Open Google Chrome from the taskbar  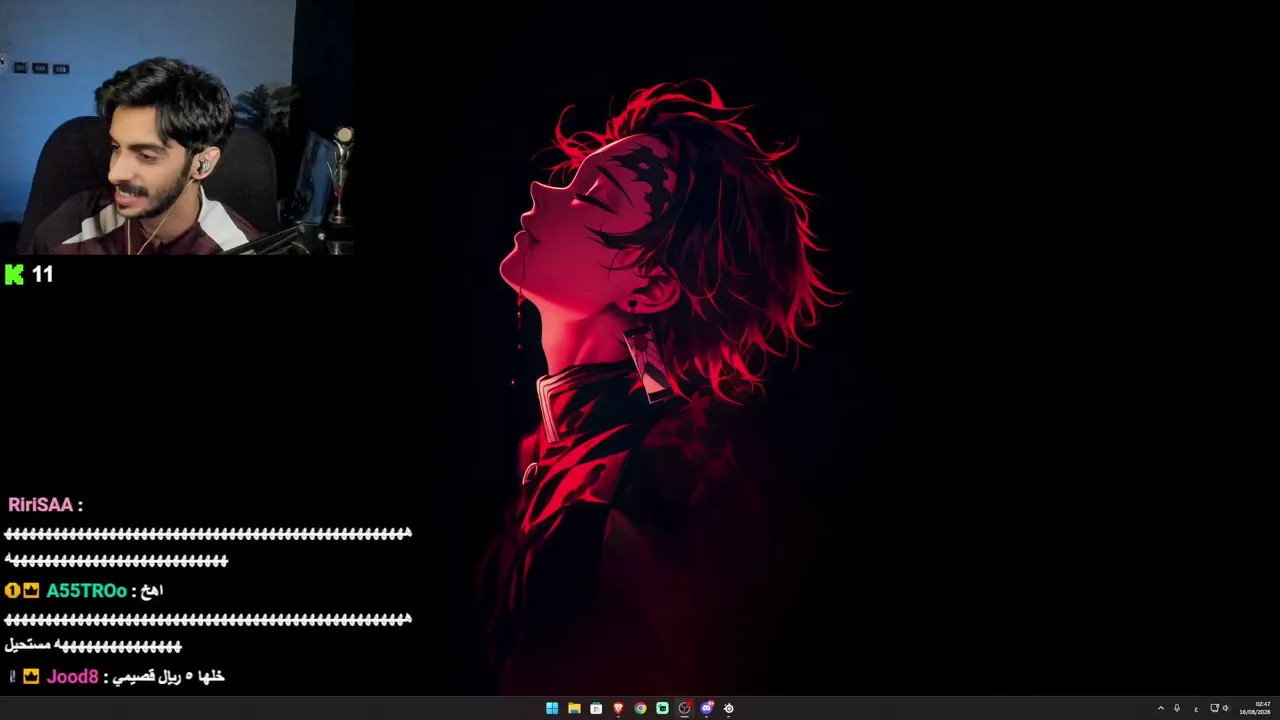[x=640, y=708]
